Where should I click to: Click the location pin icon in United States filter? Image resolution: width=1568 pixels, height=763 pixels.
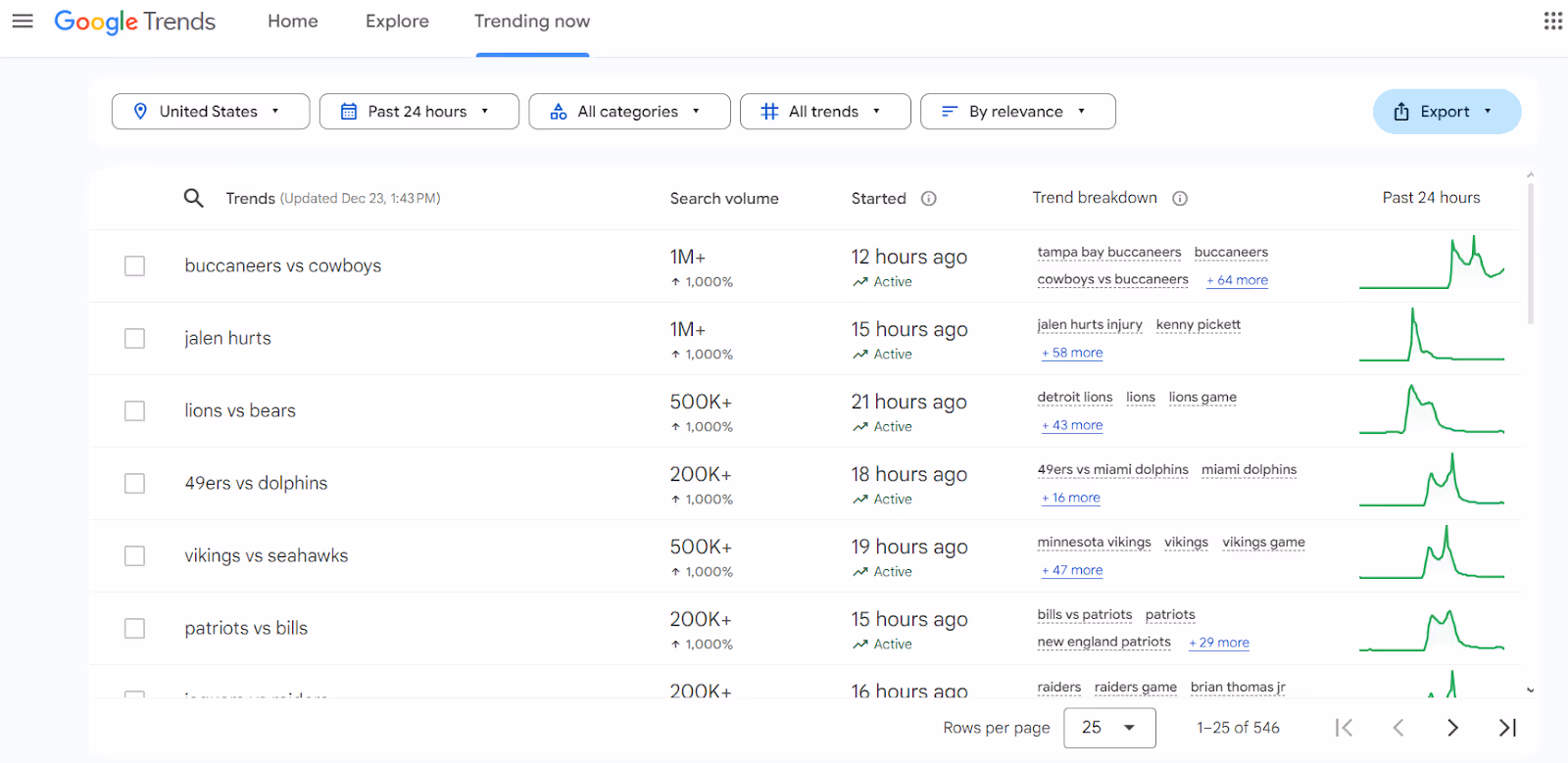(x=140, y=112)
